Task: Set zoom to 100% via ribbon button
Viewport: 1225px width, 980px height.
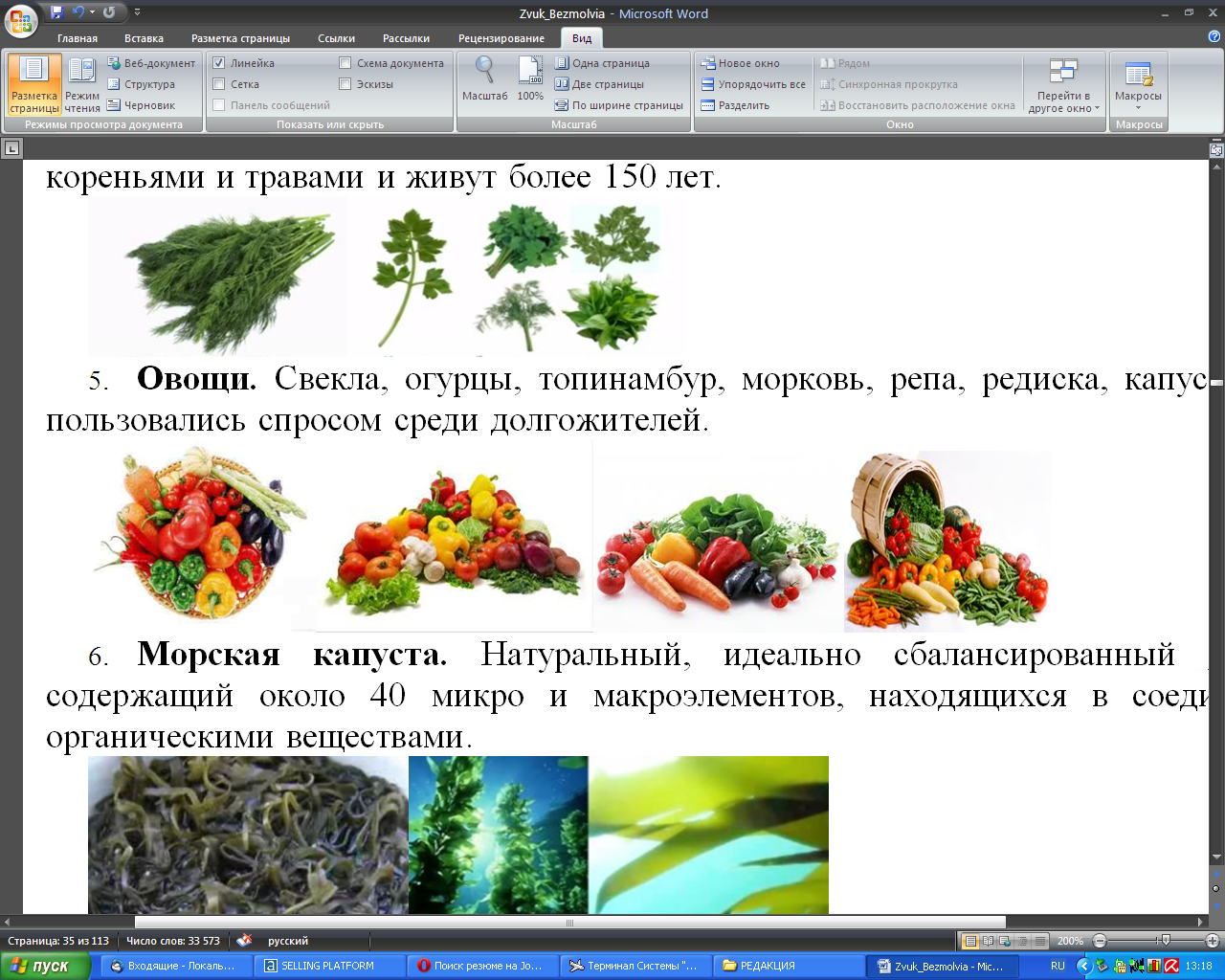Action: coord(530,78)
